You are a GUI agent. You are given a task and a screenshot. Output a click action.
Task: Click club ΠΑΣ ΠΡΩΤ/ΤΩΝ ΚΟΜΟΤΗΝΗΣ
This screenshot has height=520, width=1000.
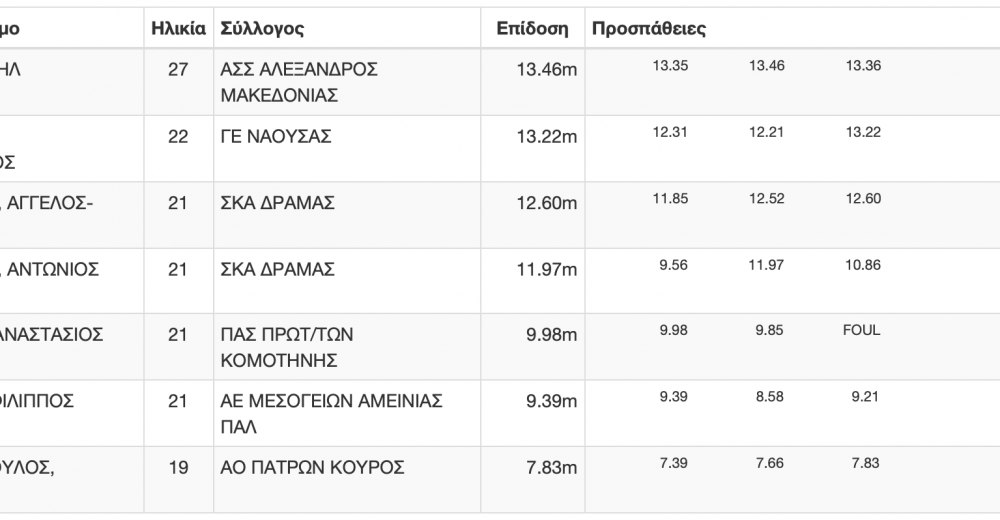pyautogui.click(x=286, y=347)
